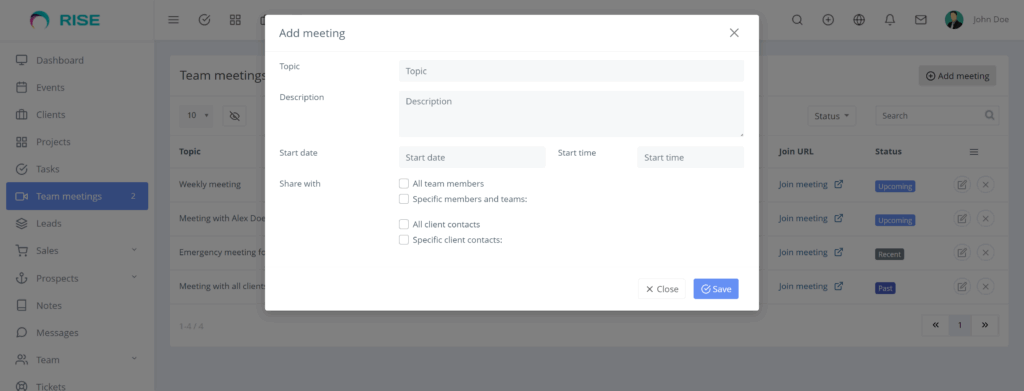Expand the Sales sidebar submenu
The height and width of the screenshot is (391, 1024).
[x=134, y=250]
